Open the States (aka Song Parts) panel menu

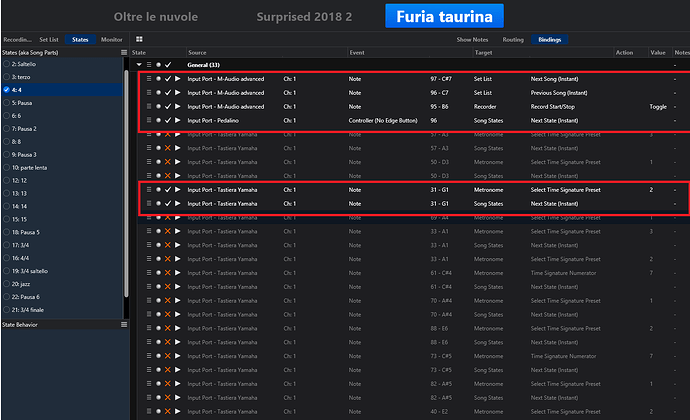coord(124,52)
